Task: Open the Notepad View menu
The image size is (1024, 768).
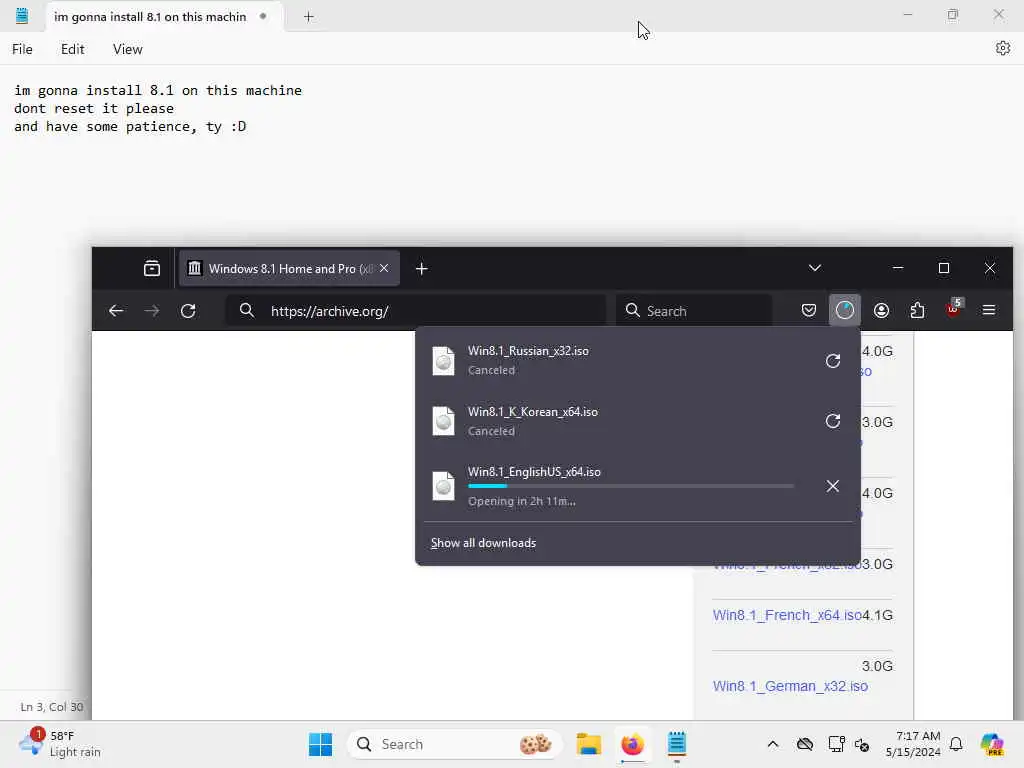Action: pos(127,49)
